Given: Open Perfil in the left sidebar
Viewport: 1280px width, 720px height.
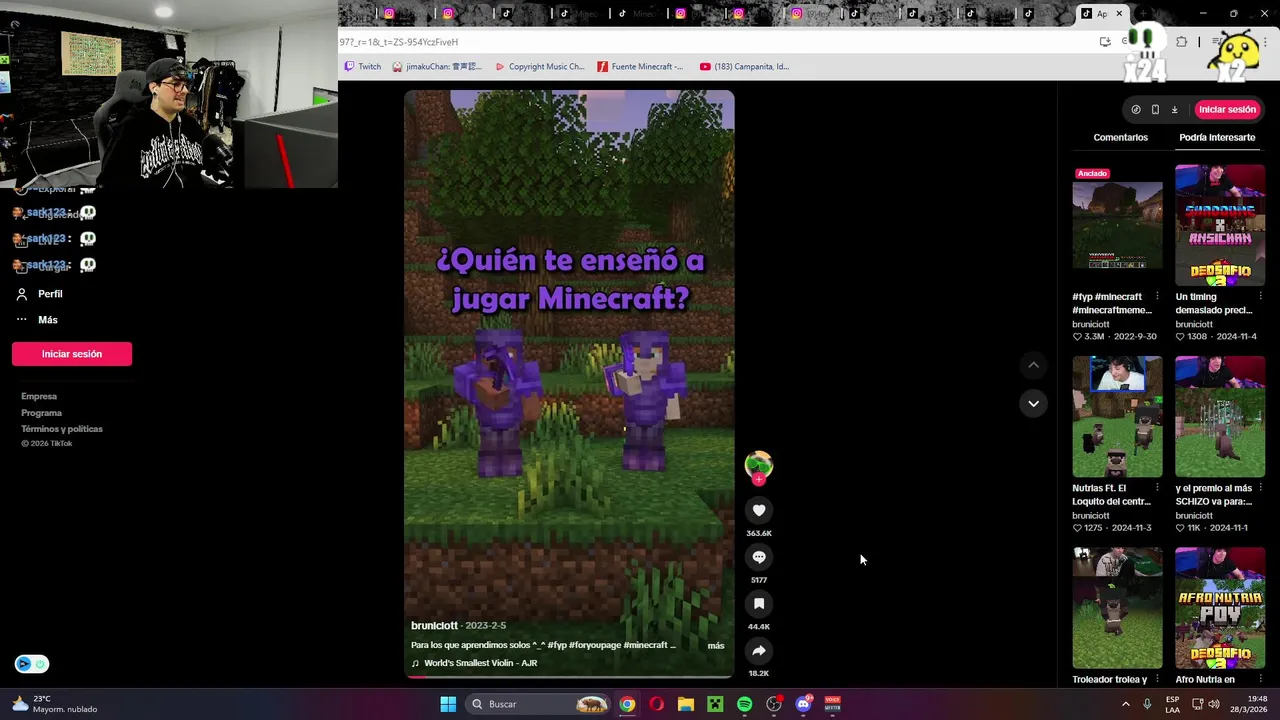Looking at the screenshot, I should point(40,294).
